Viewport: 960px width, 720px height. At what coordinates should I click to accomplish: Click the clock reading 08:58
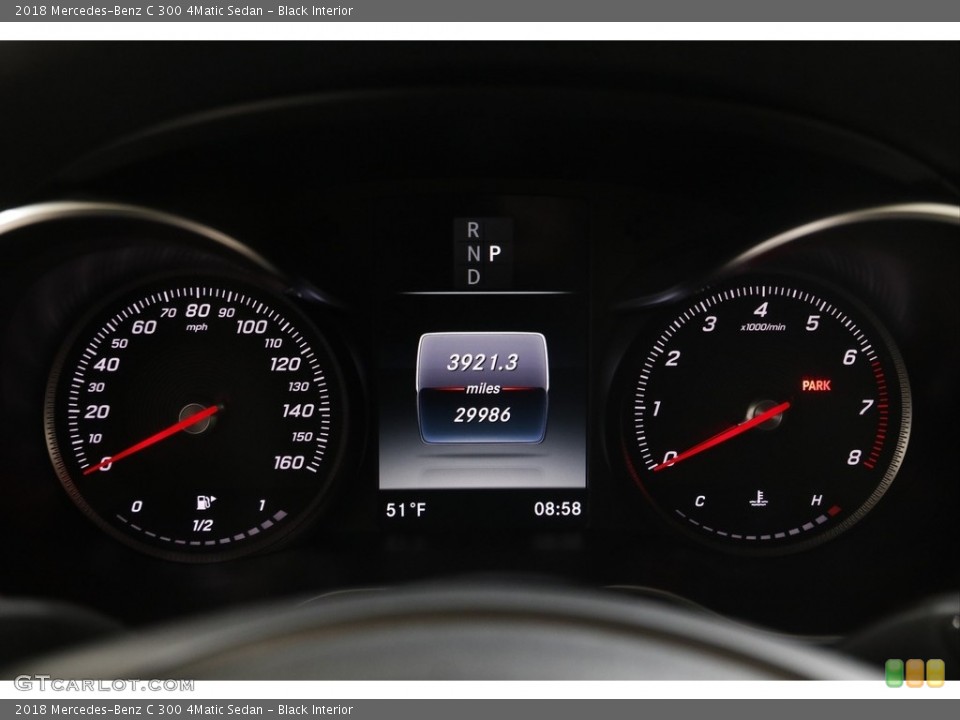click(557, 509)
